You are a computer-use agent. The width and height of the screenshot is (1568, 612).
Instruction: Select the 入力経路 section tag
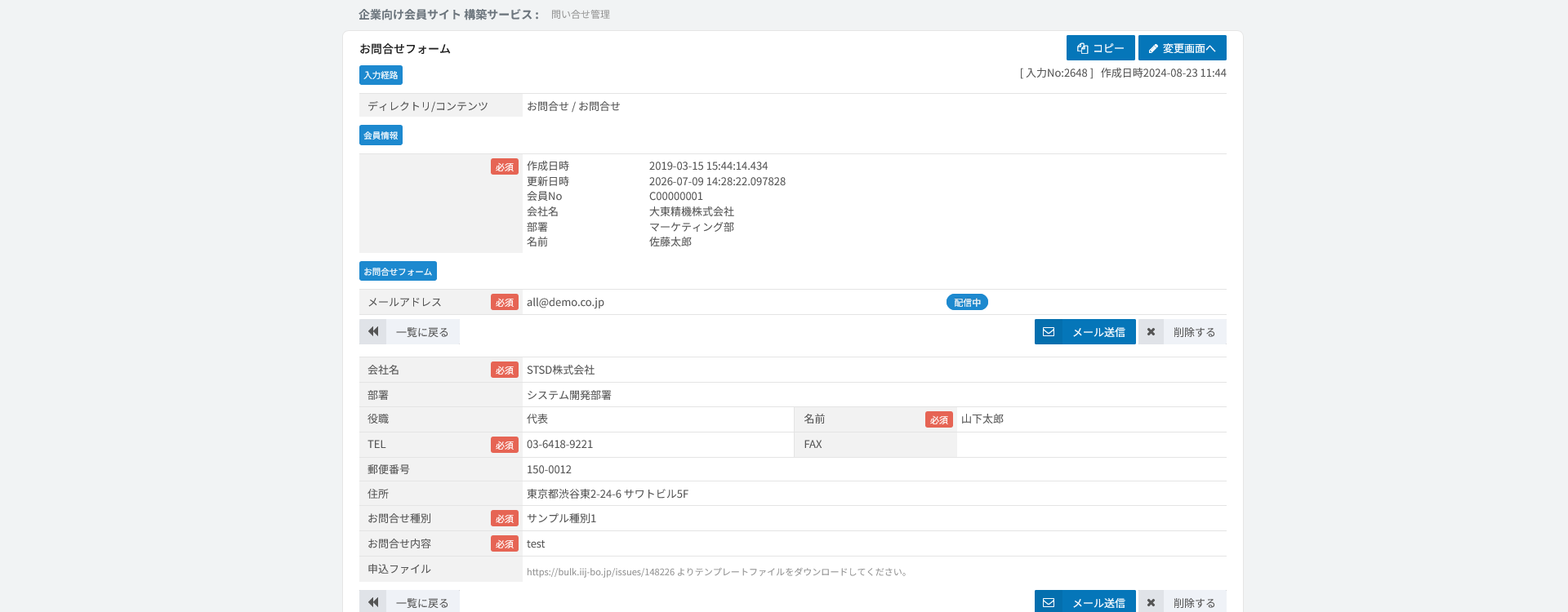click(381, 75)
